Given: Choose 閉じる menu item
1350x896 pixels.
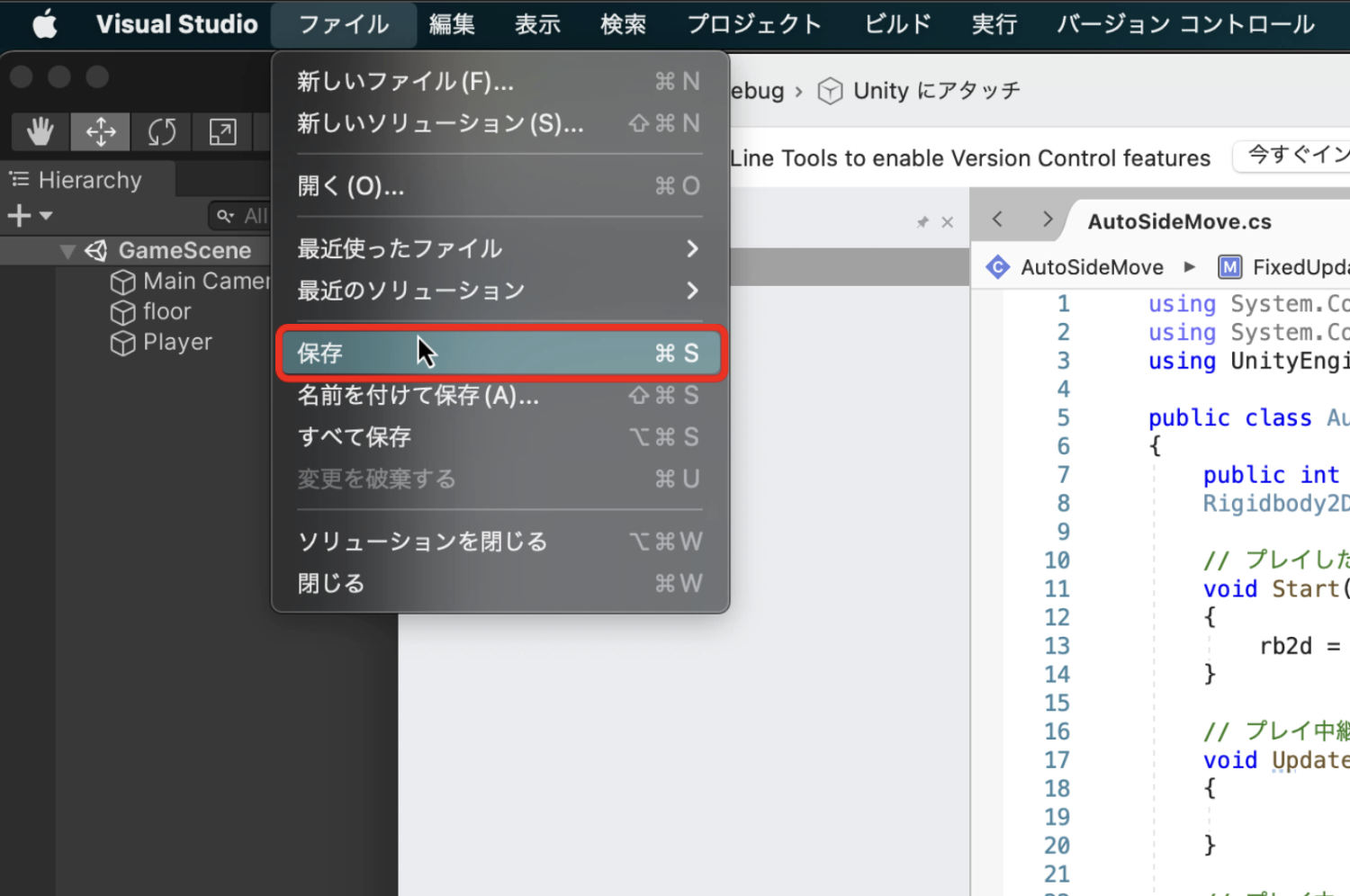Looking at the screenshot, I should pyautogui.click(x=500, y=584).
